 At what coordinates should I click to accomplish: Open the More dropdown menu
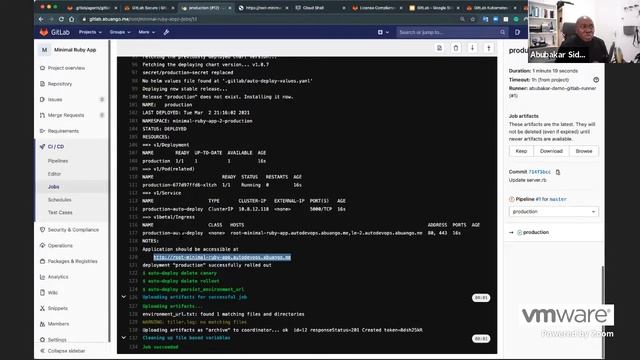147,32
